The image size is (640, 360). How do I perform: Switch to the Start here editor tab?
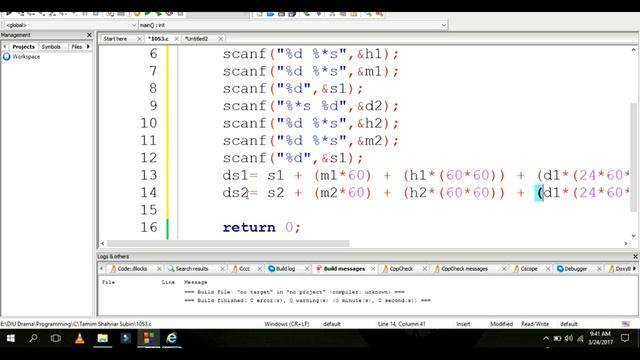[x=116, y=39]
